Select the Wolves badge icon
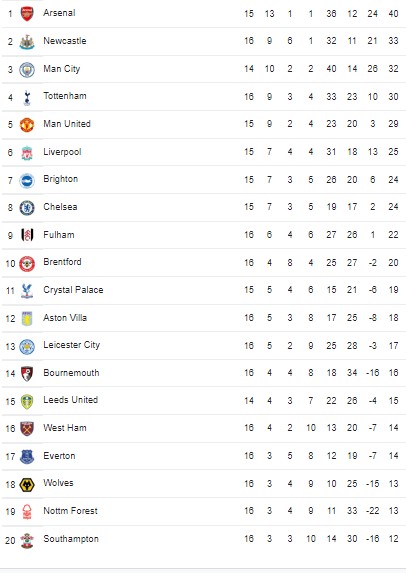Image resolution: width=406 pixels, height=573 pixels. tap(27, 485)
